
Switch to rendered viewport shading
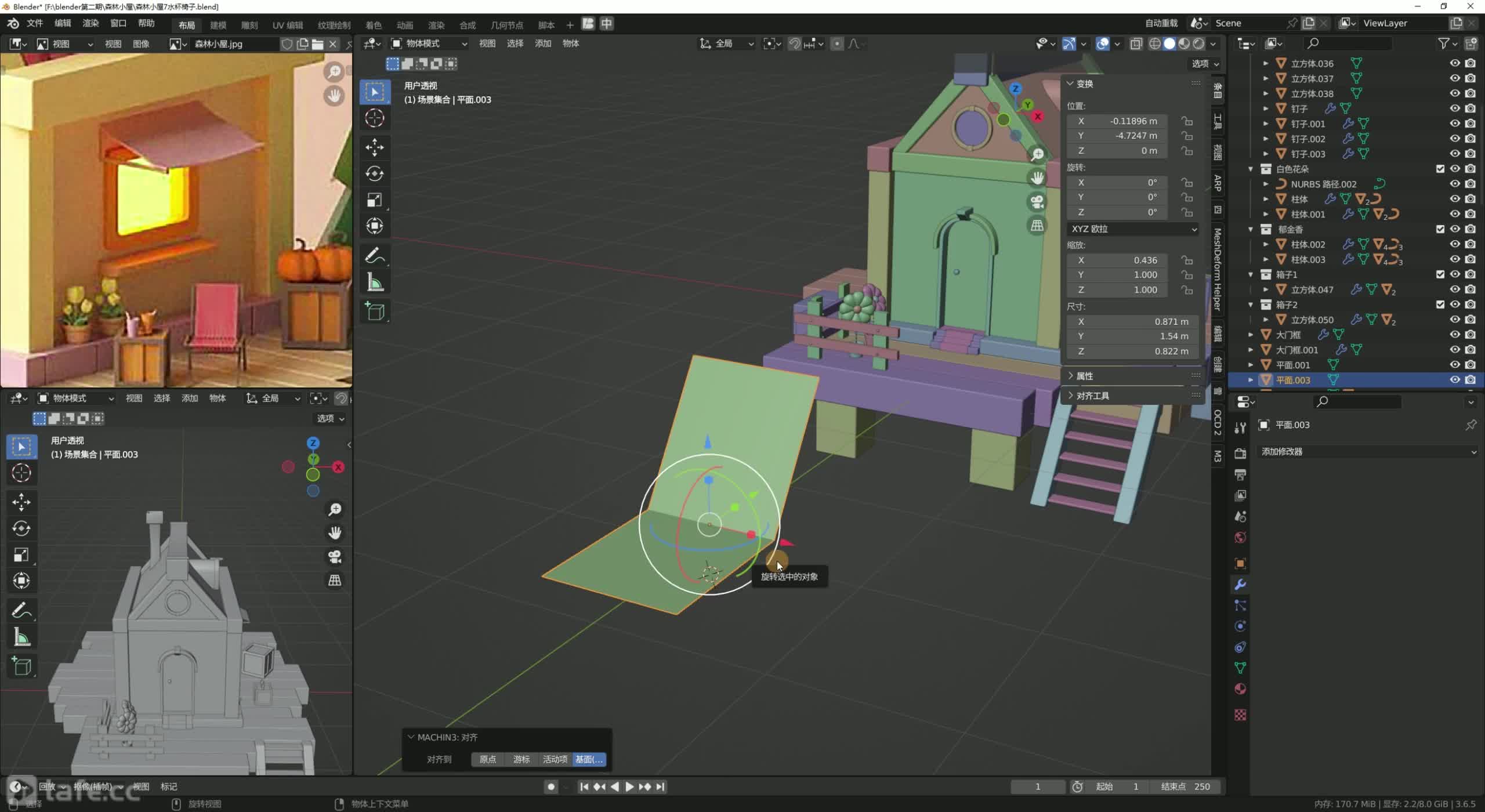pos(1198,43)
